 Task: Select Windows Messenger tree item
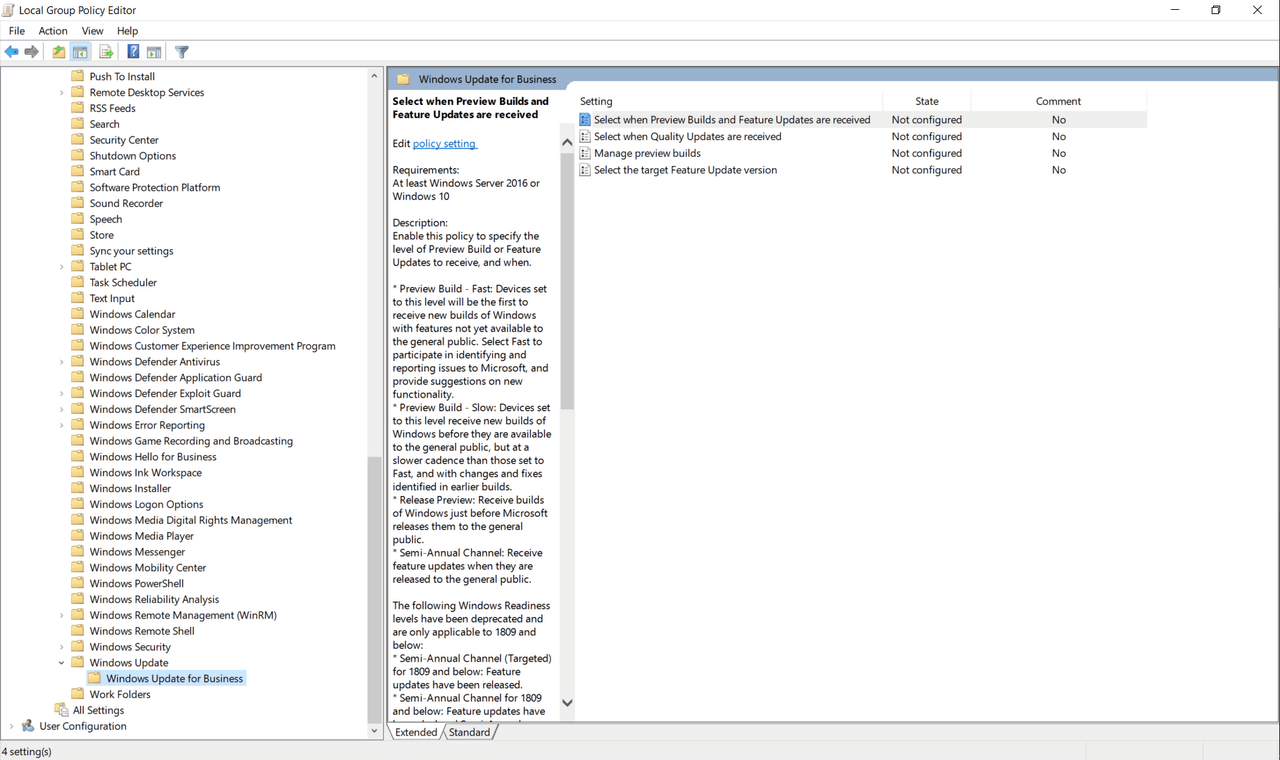[137, 552]
